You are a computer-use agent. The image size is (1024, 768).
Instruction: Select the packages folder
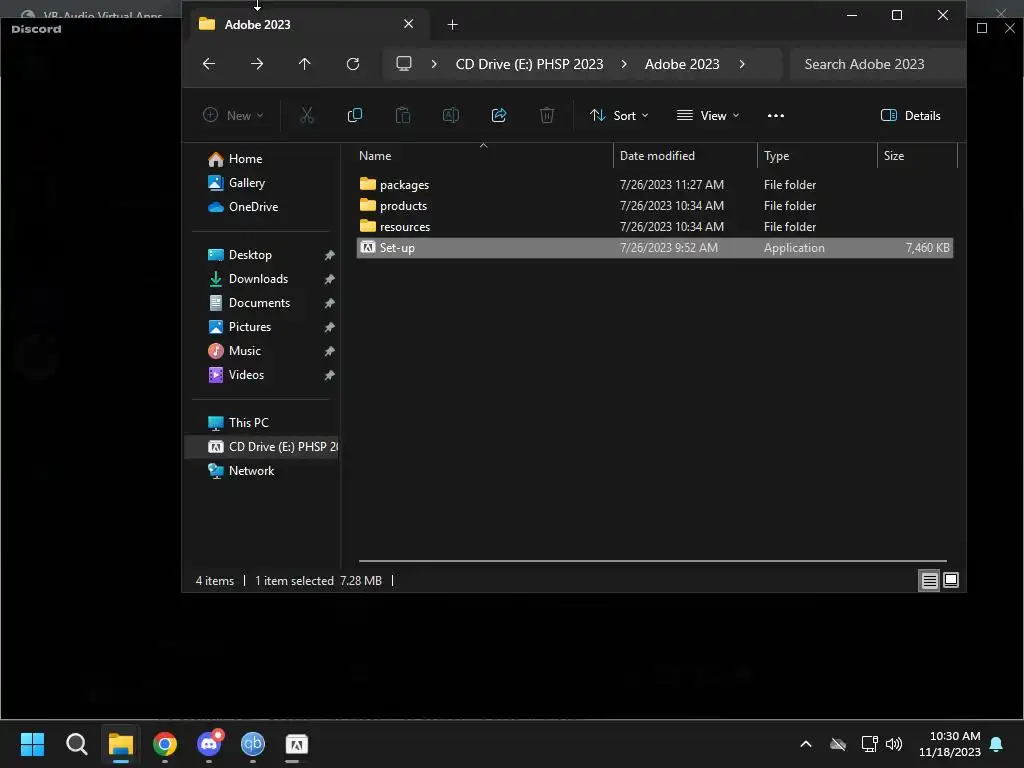pos(654,185)
